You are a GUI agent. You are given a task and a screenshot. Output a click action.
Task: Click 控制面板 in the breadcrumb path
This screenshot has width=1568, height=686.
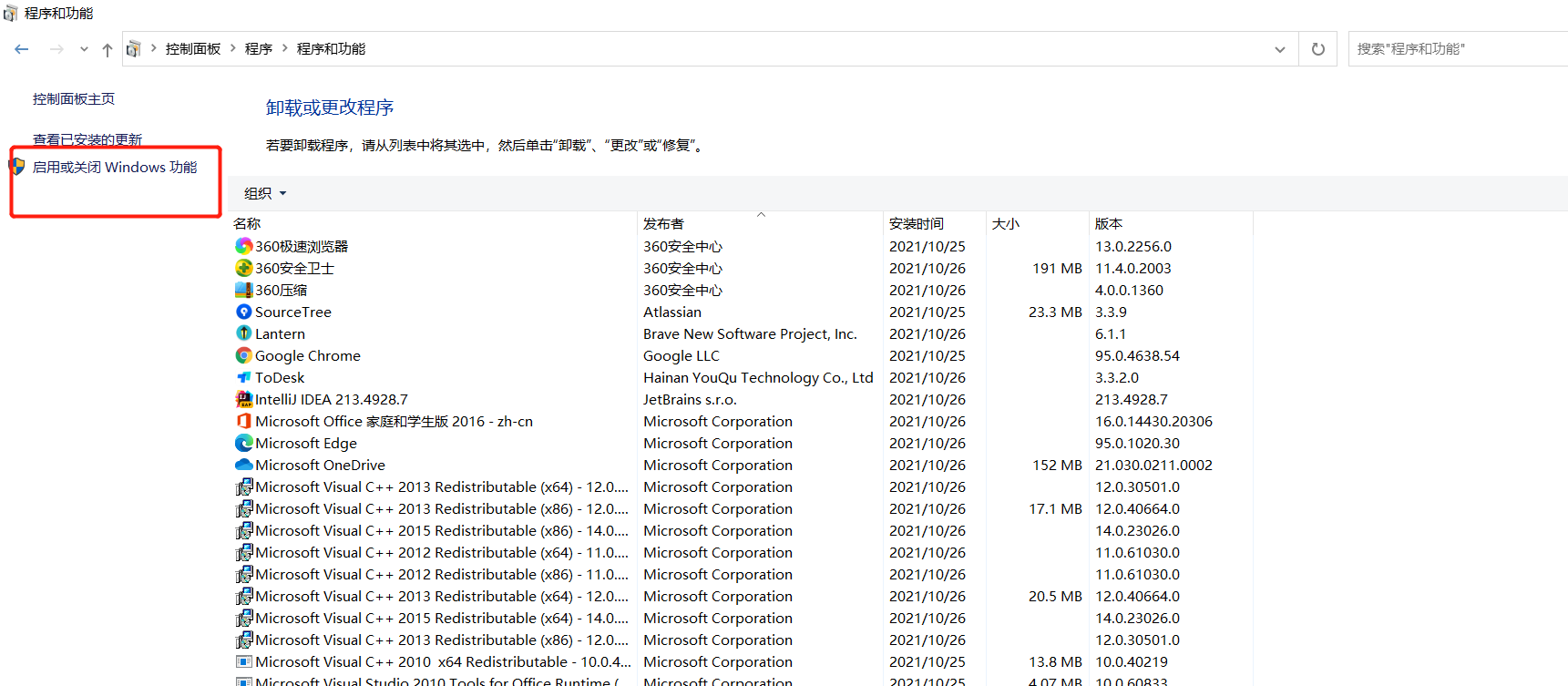tap(193, 49)
